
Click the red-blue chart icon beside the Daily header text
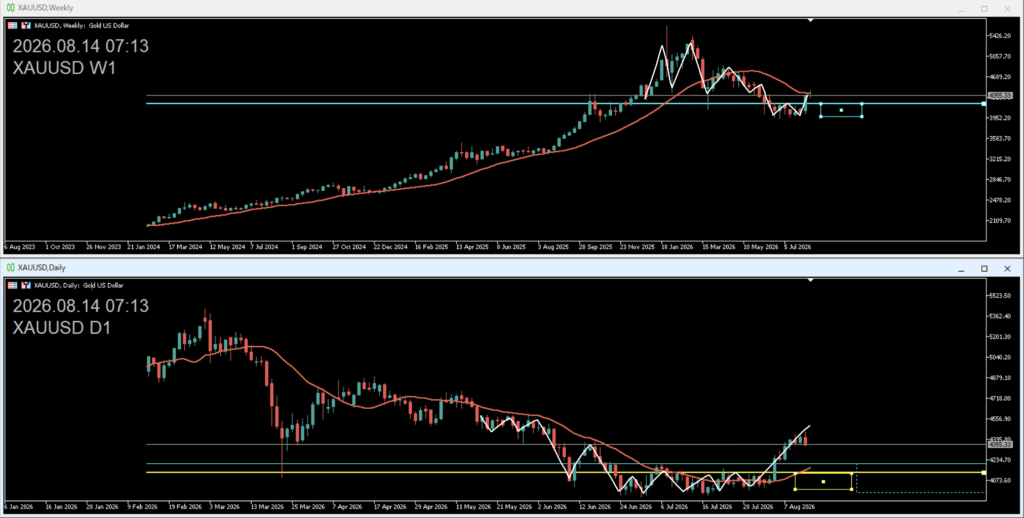click(x=26, y=285)
